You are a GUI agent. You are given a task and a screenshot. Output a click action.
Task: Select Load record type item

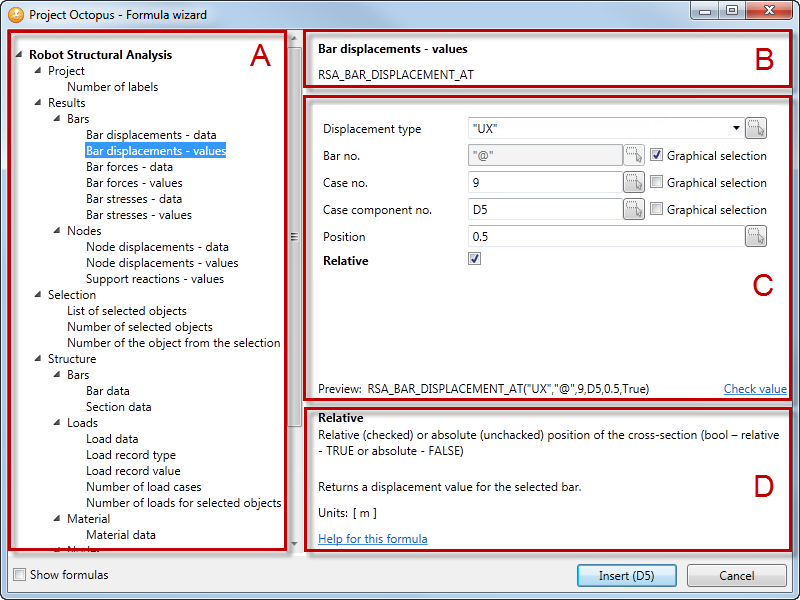pos(131,455)
